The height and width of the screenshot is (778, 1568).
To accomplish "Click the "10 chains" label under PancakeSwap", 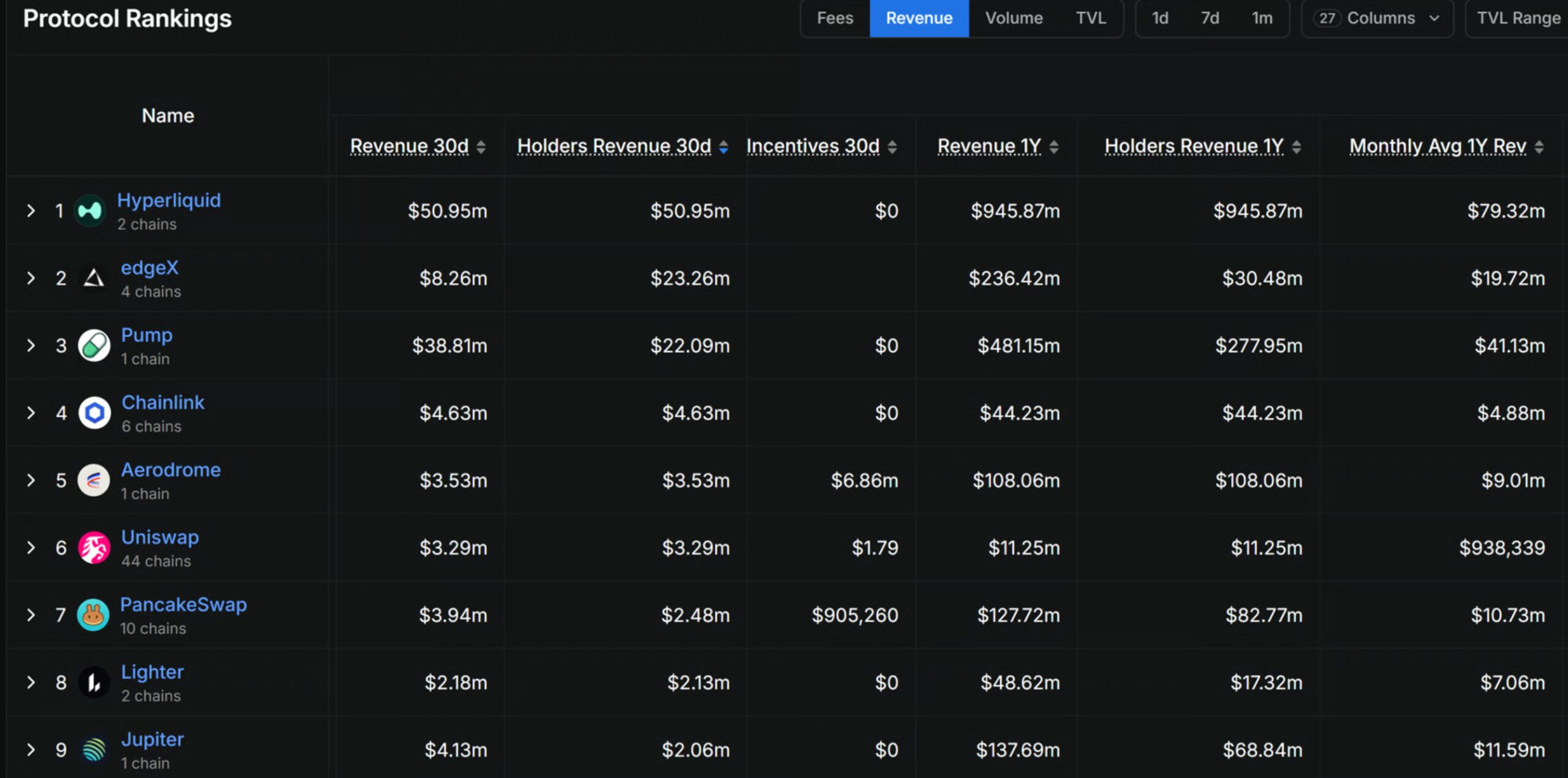I will click(153, 629).
